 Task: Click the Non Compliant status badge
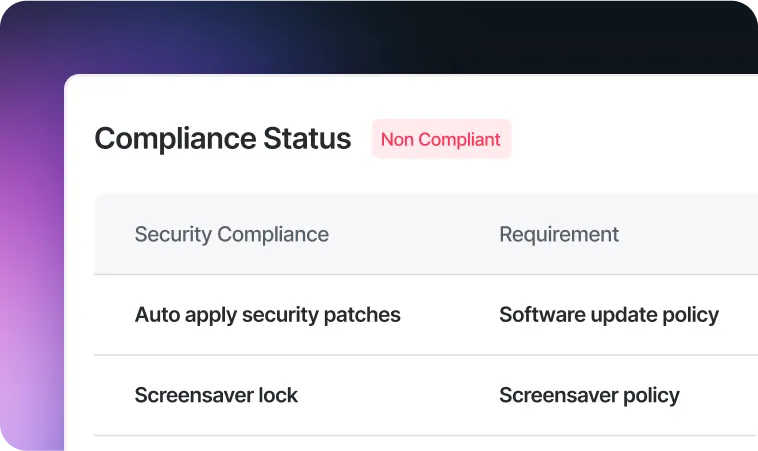tap(441, 139)
